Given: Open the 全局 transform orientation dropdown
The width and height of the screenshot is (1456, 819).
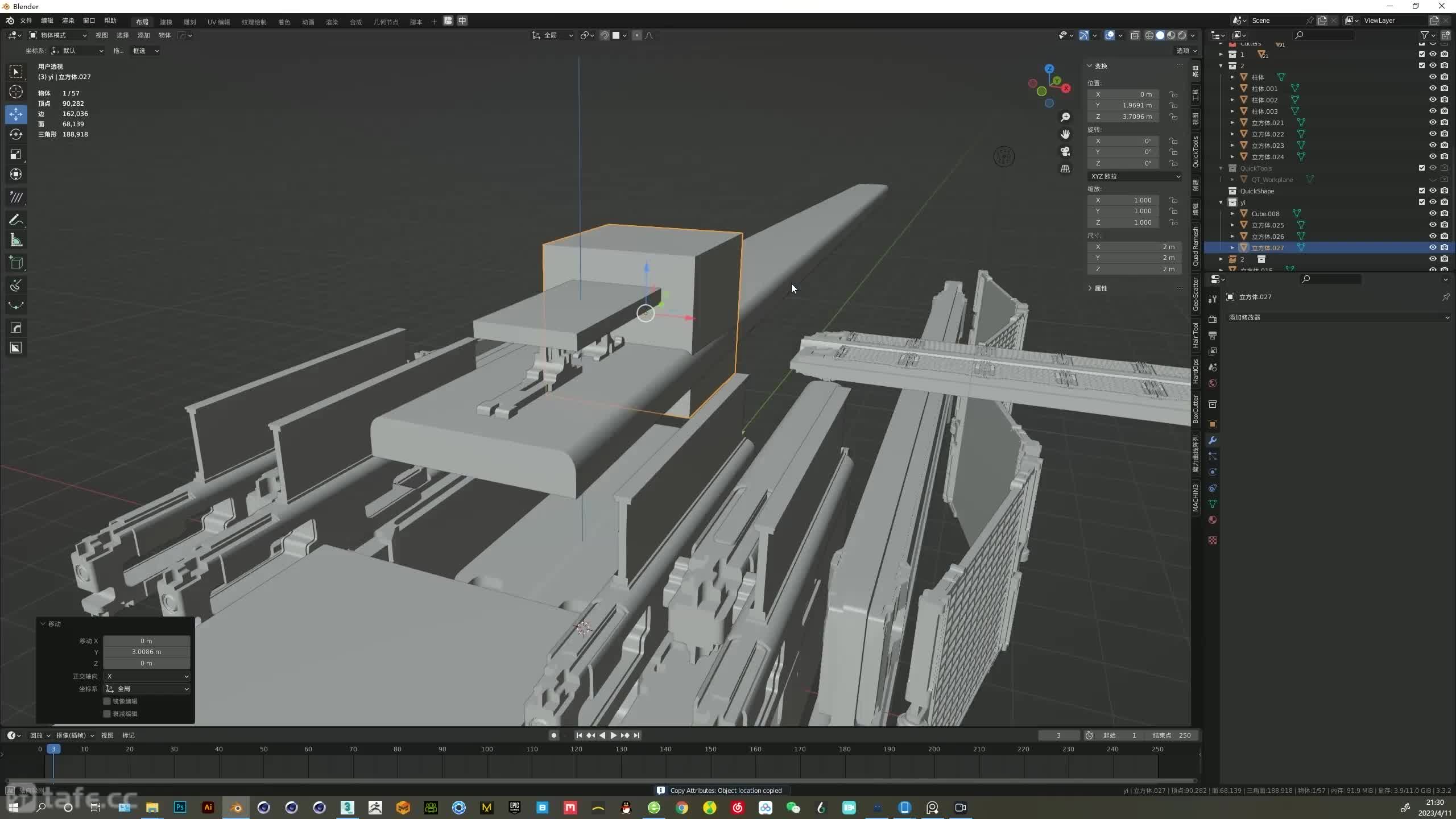Looking at the screenshot, I should click(552, 35).
